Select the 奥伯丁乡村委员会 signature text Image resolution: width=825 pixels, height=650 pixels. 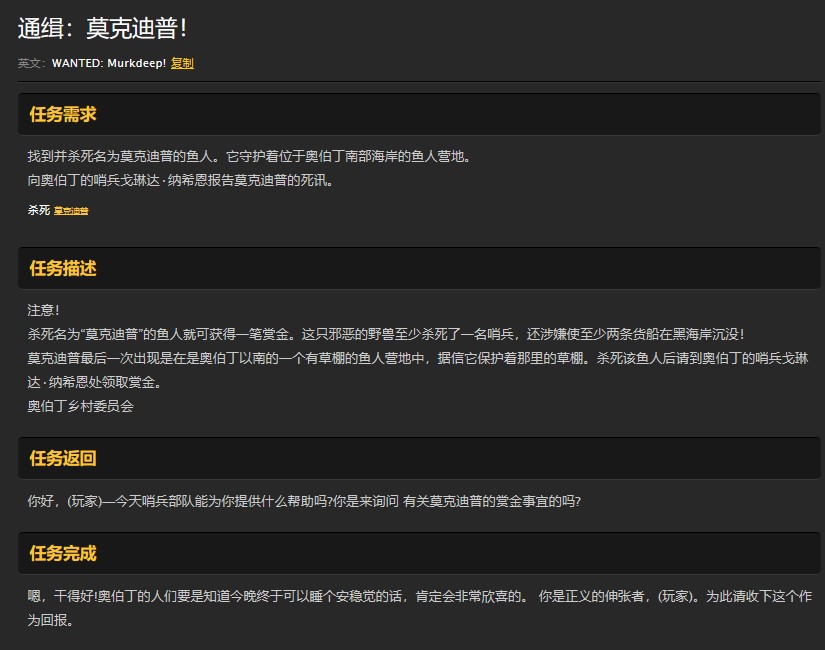[81, 408]
